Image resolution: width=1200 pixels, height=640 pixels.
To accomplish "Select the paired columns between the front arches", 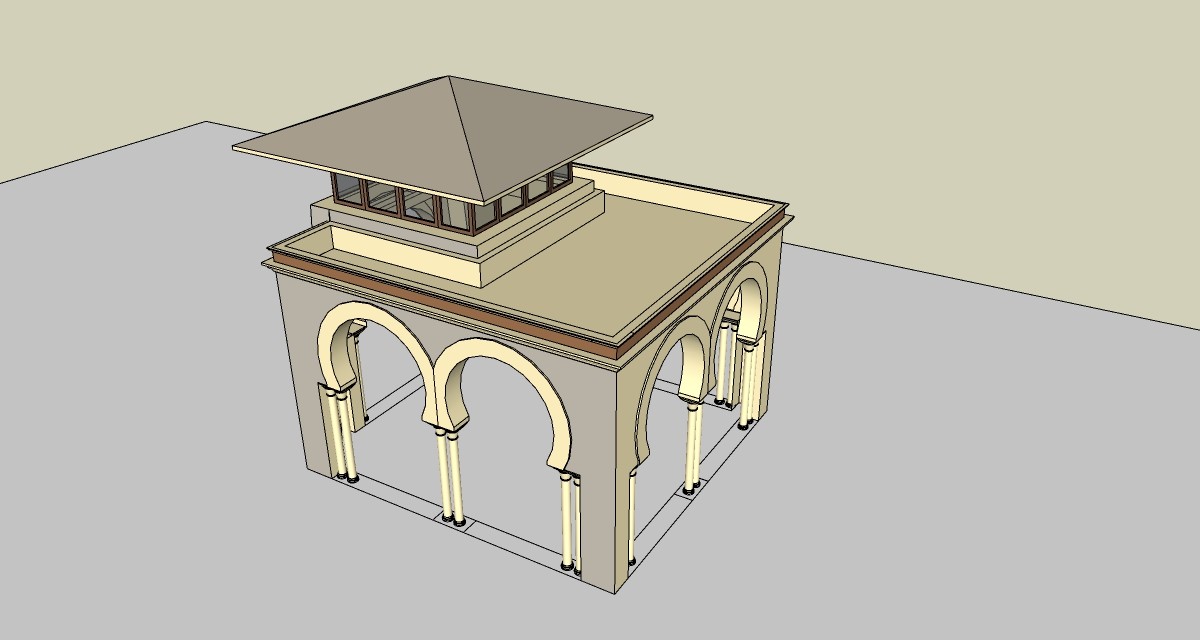I will click(x=449, y=475).
